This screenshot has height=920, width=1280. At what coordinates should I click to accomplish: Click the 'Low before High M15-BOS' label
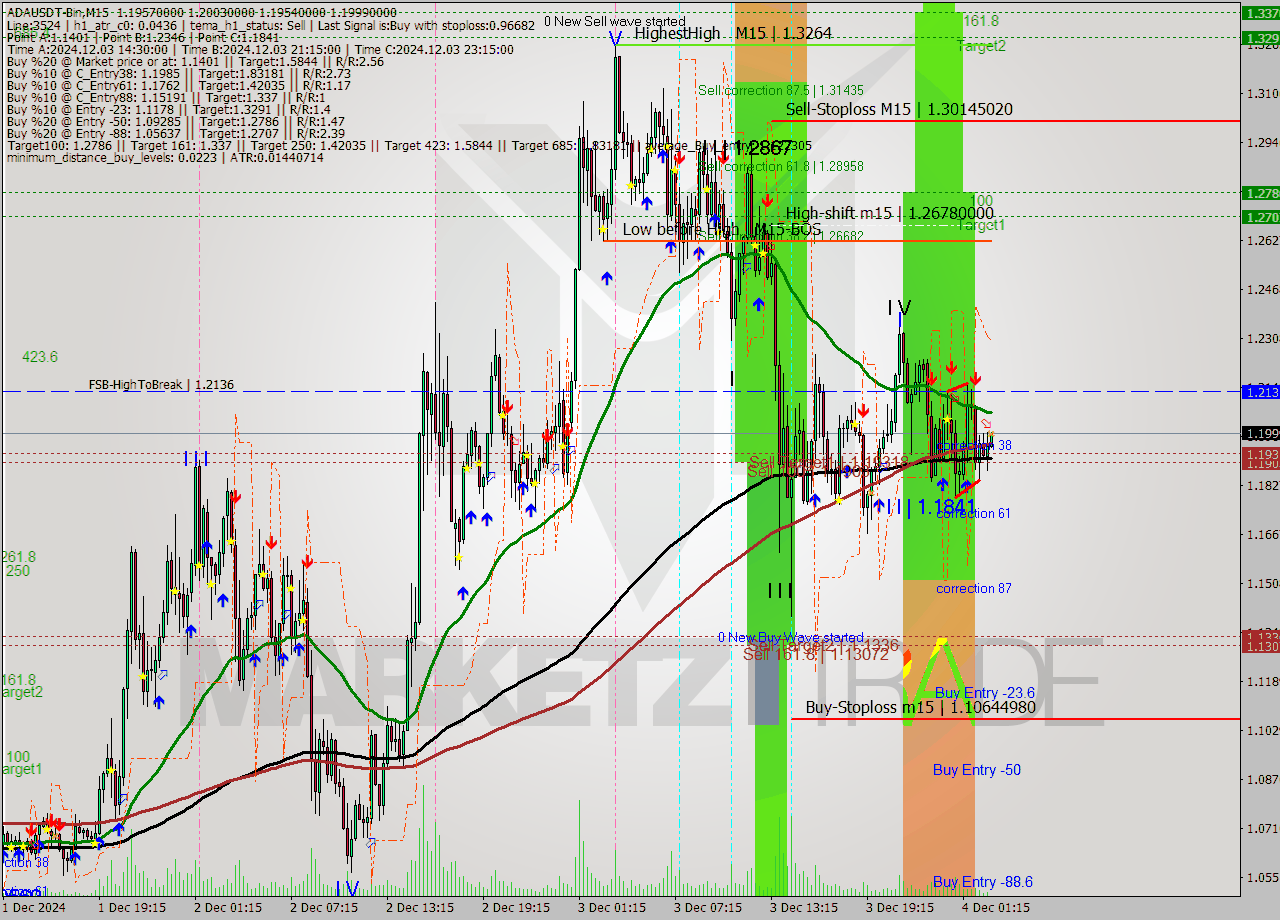pos(721,230)
